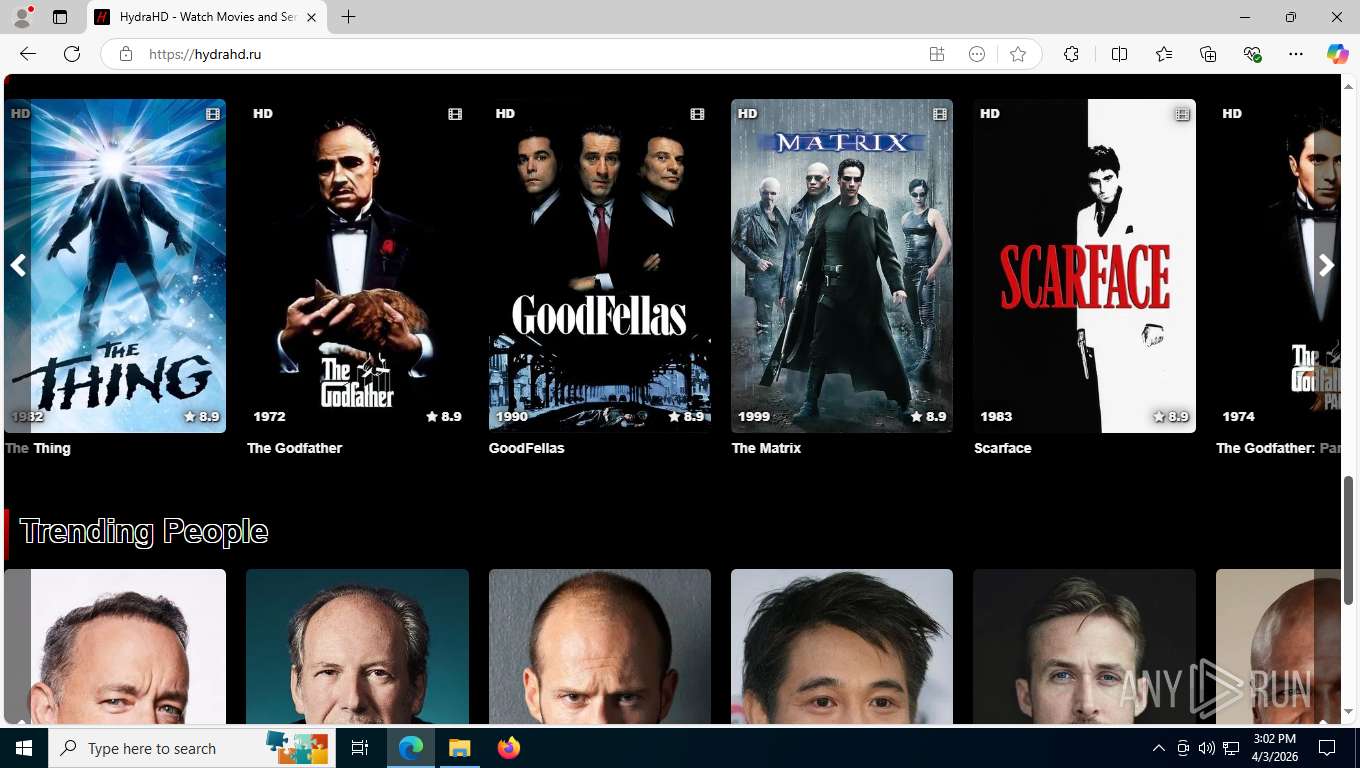Open the Scarface movie poster
The width and height of the screenshot is (1360, 768).
coord(1084,266)
